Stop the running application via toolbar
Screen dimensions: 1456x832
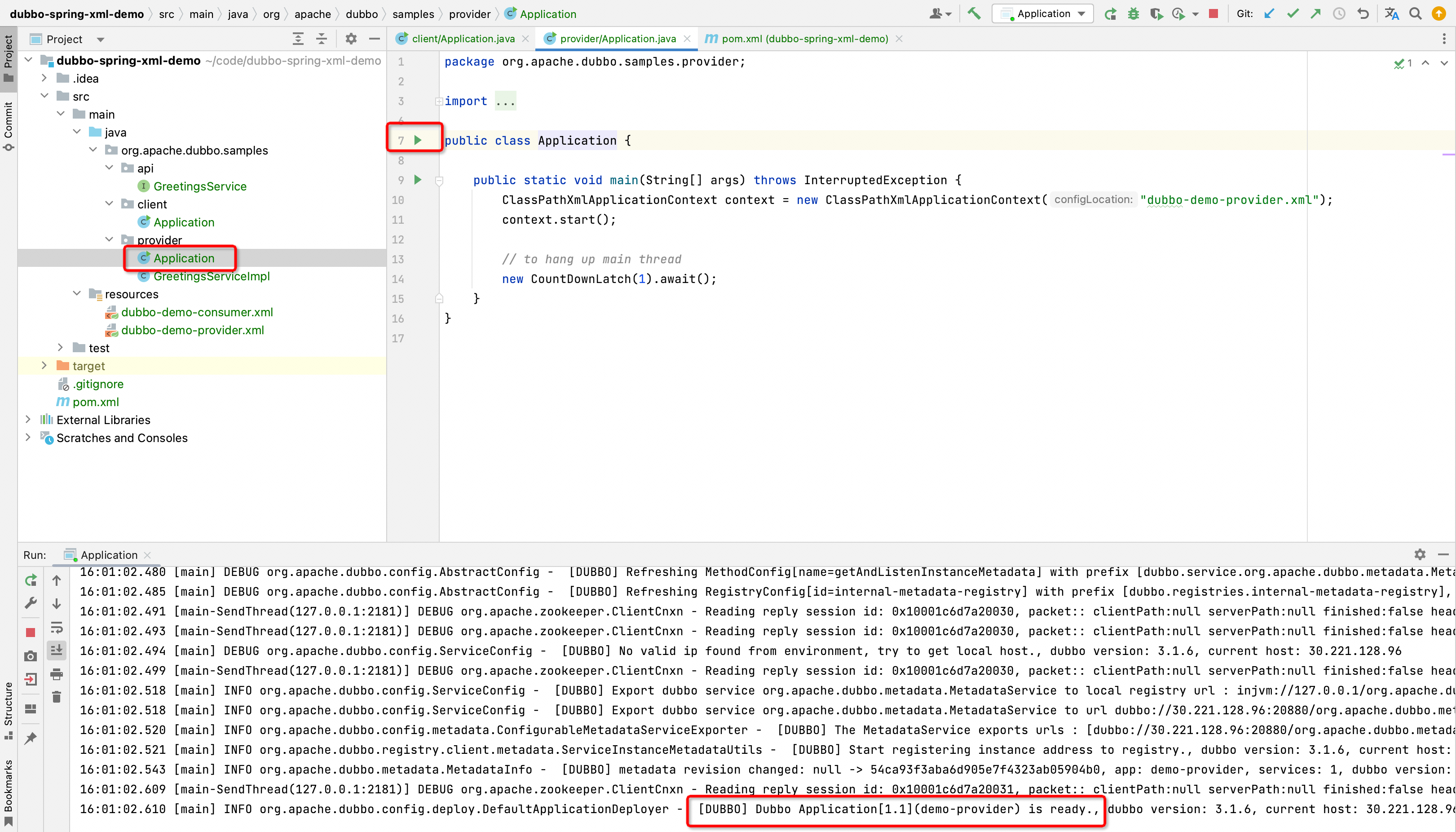[1214, 14]
